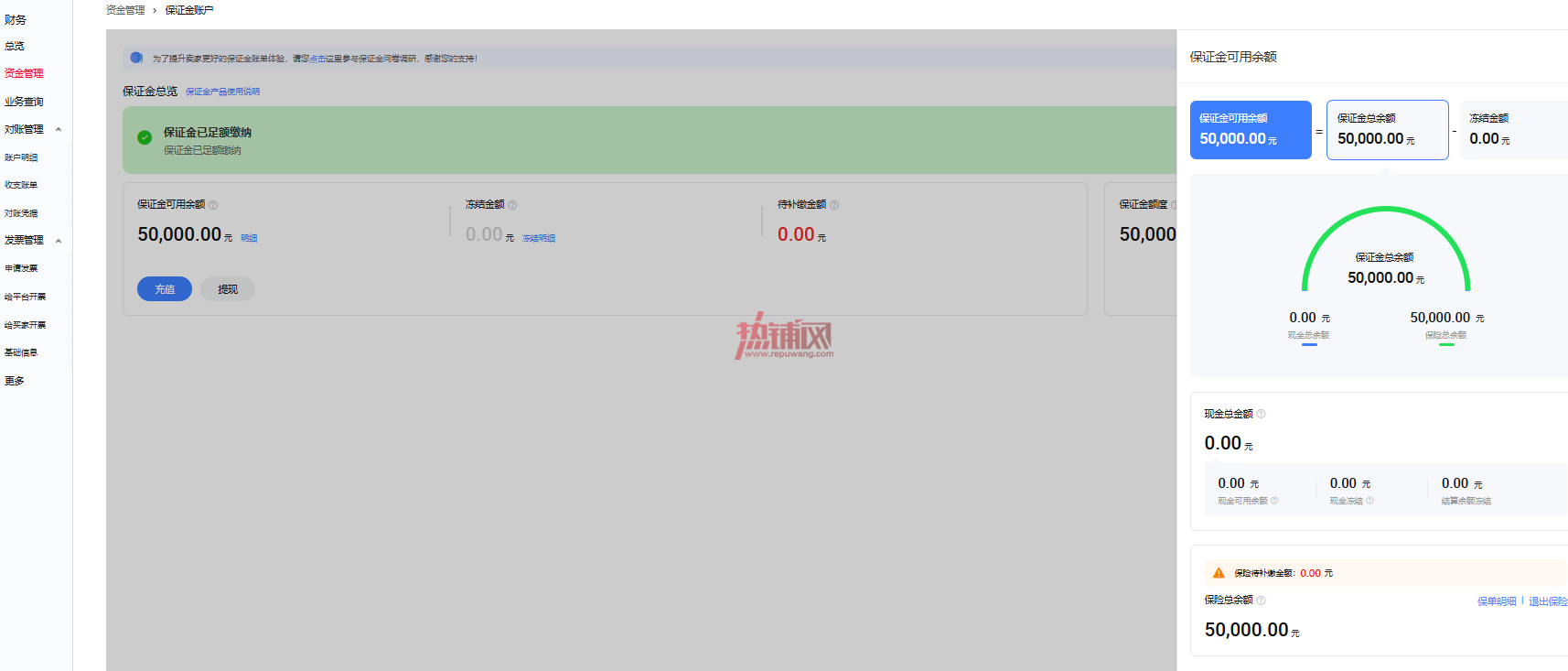The height and width of the screenshot is (671, 1568).
Task: Click help icon next to 现金总金额
Action: [x=1261, y=414]
